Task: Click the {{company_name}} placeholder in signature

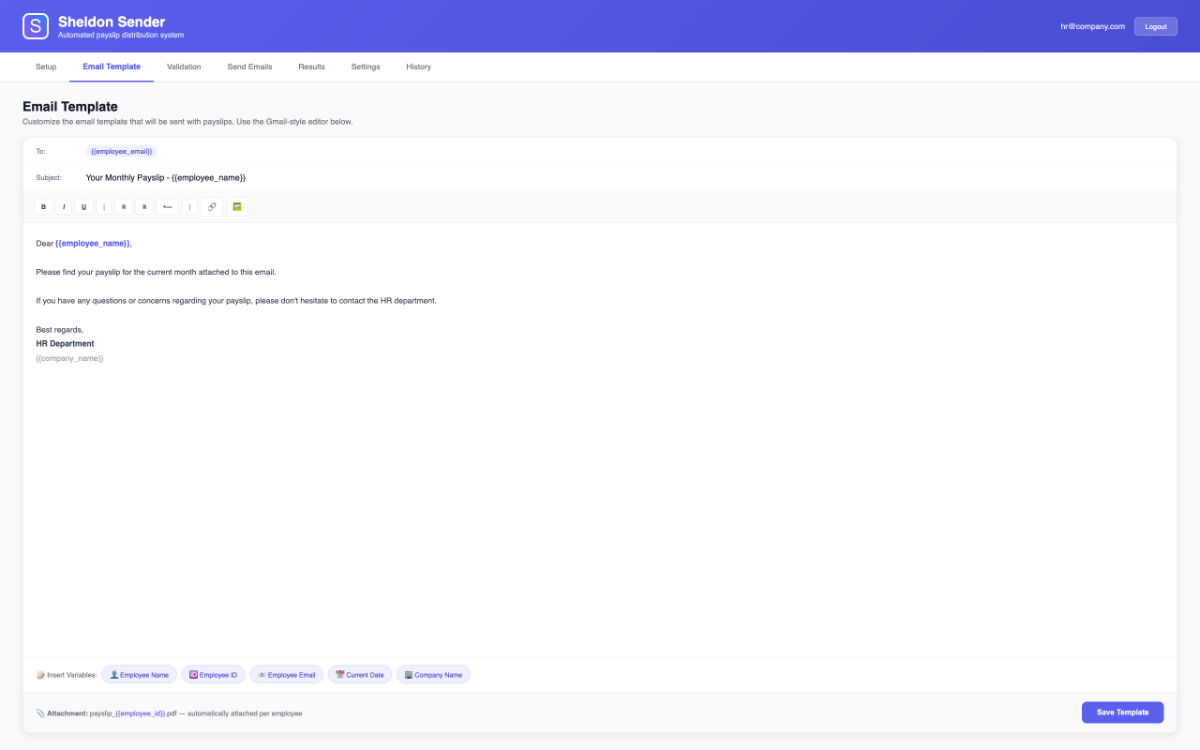Action: (69, 358)
